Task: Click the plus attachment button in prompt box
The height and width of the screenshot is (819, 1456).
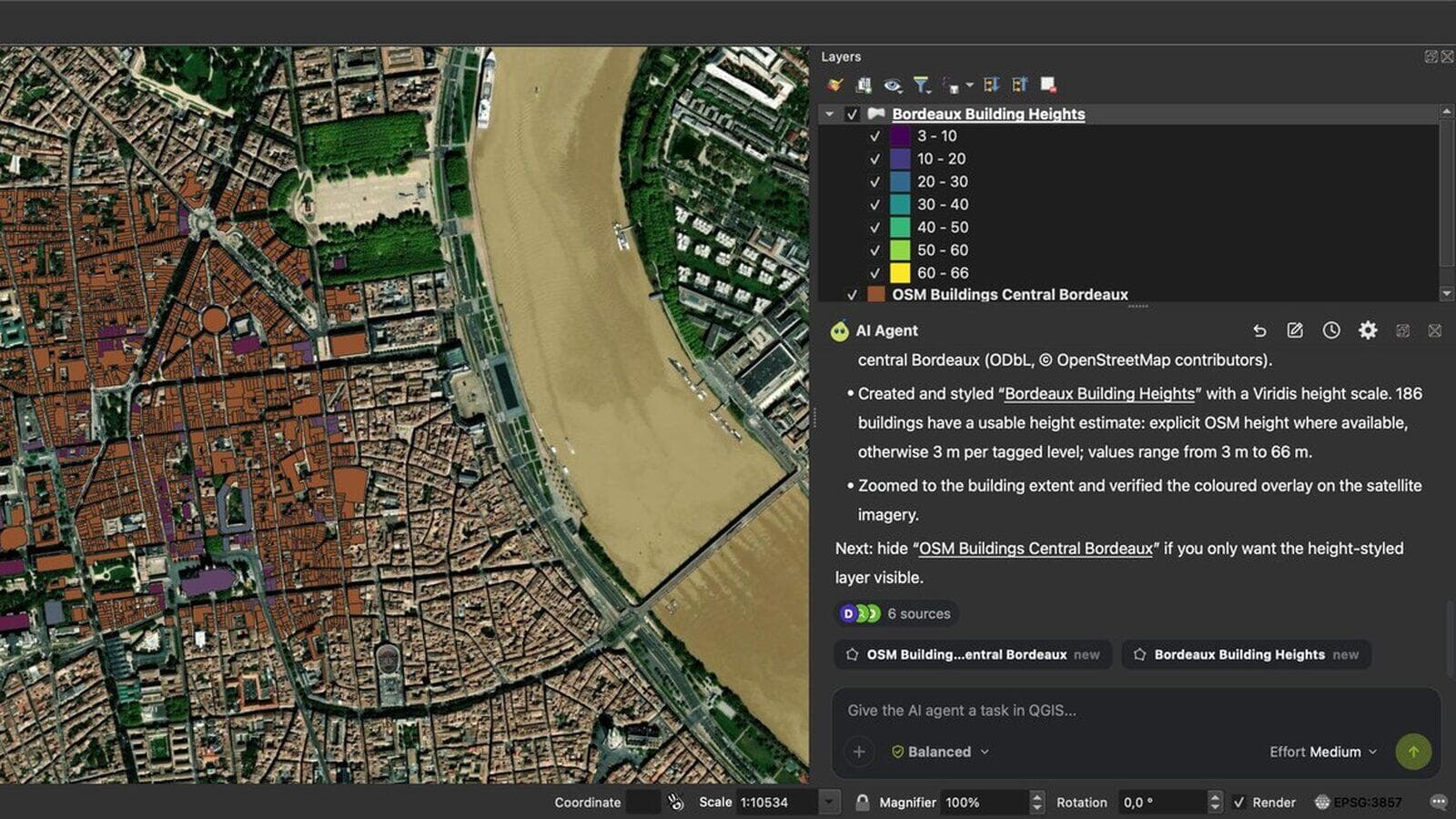Action: 859,752
